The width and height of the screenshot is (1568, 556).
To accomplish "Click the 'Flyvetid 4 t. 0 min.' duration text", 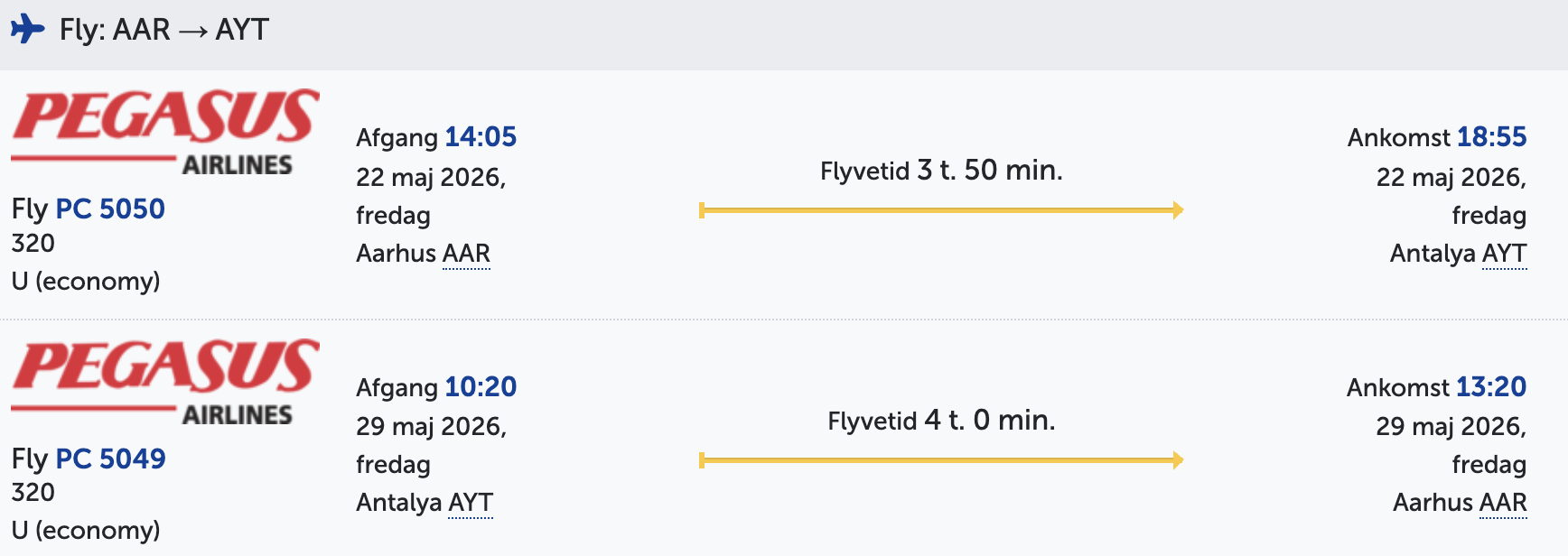I will 941,421.
